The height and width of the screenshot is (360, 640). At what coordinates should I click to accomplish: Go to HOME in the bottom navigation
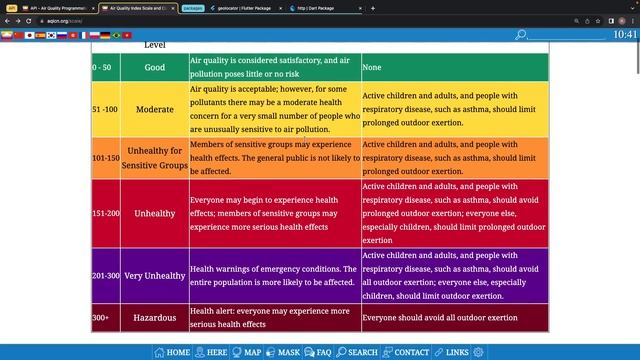[x=172, y=352]
